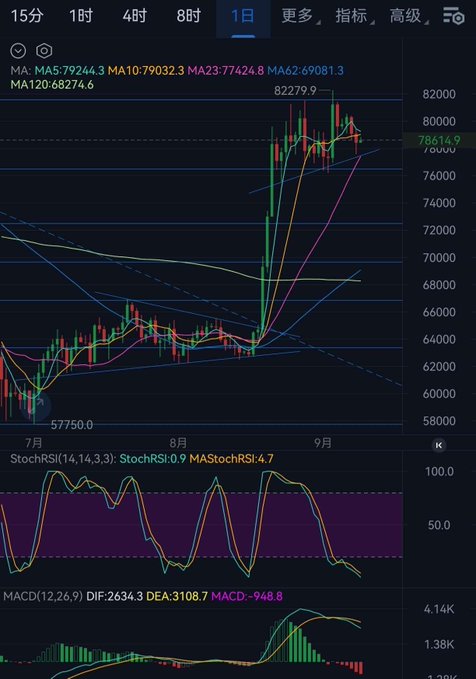Click the MACD(12,26,9) indicator title
Screen dimensions: 476x679
43,597
